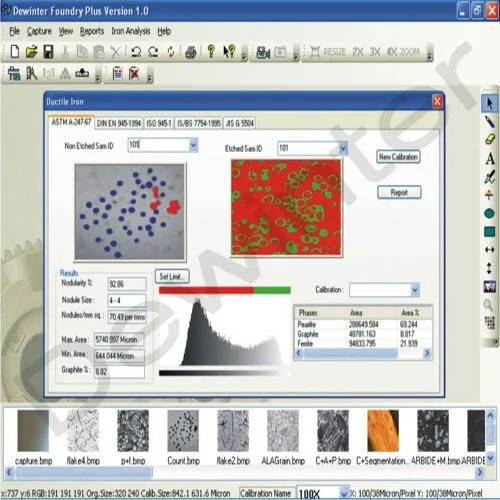Select the pencil drawing tool
The height and width of the screenshot is (500, 500).
pyautogui.click(x=489, y=121)
